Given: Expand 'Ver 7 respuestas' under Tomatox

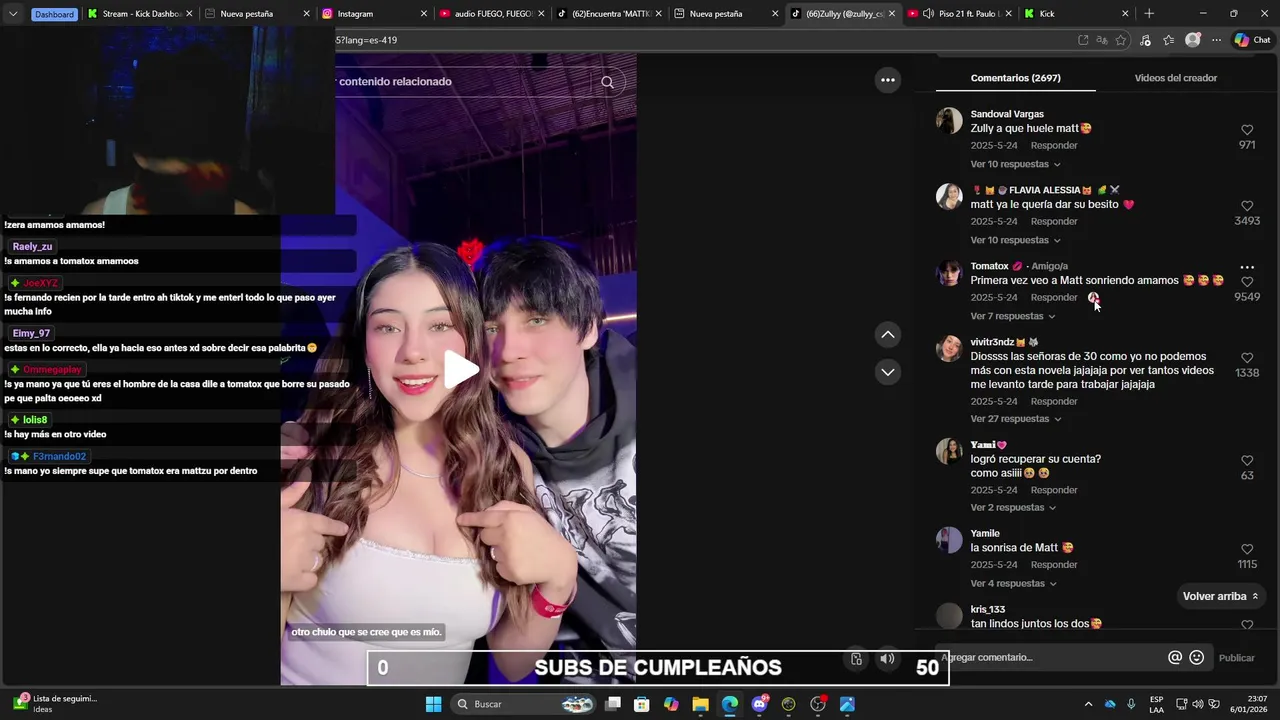Looking at the screenshot, I should pos(1013,316).
